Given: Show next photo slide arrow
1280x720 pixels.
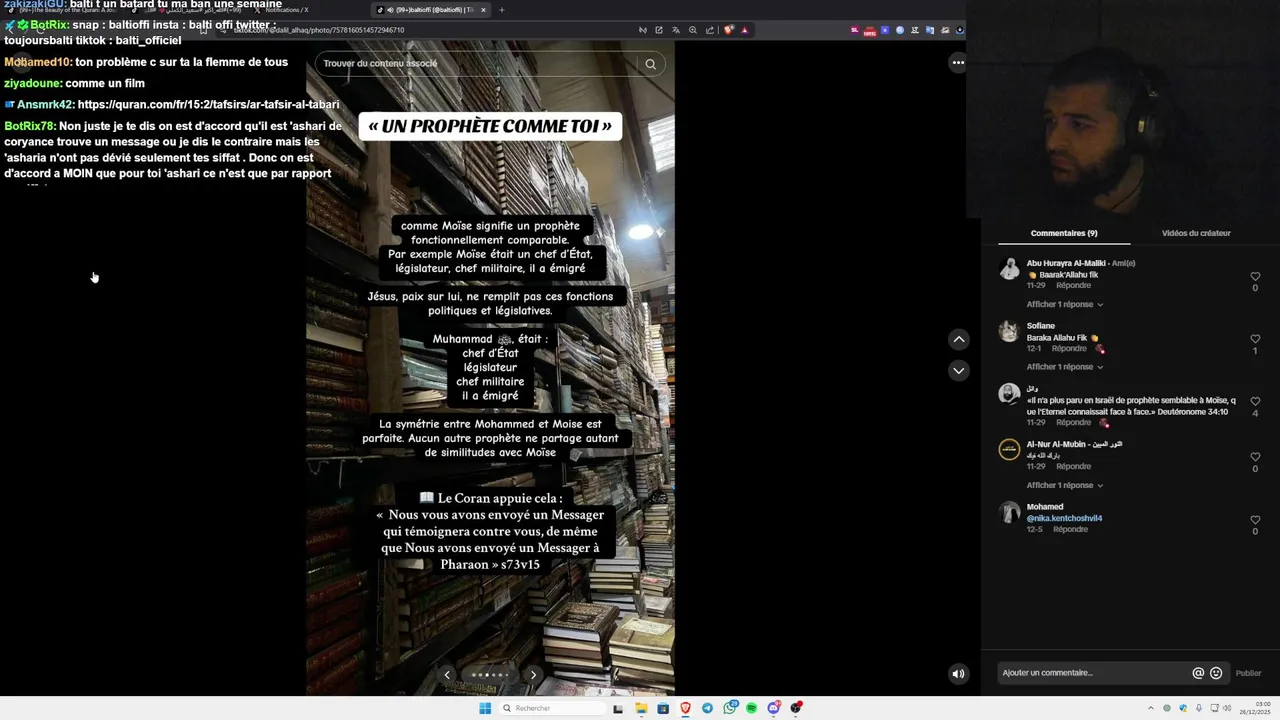Looking at the screenshot, I should (533, 674).
